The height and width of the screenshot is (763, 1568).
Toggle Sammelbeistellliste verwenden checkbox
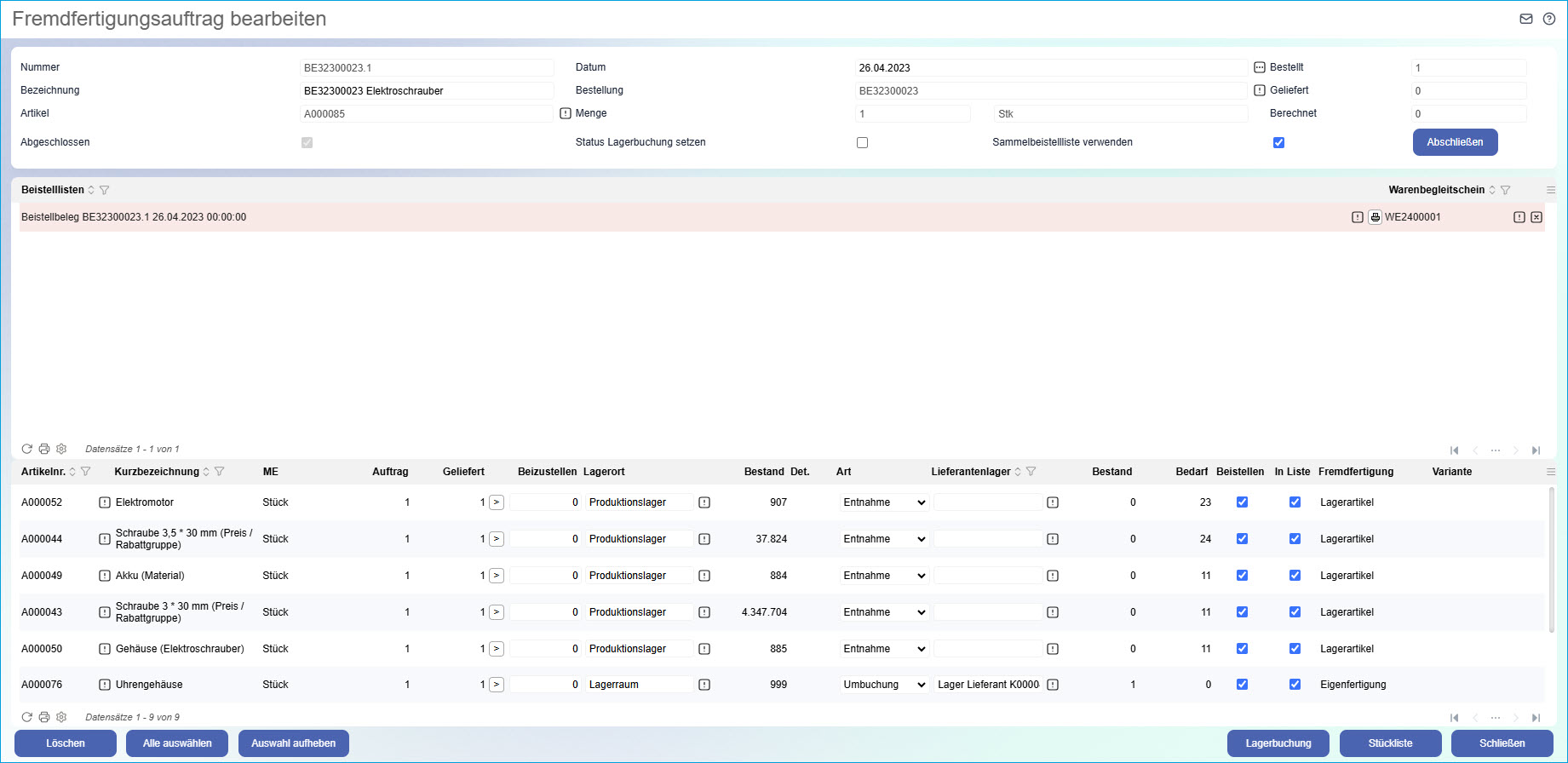click(1278, 143)
